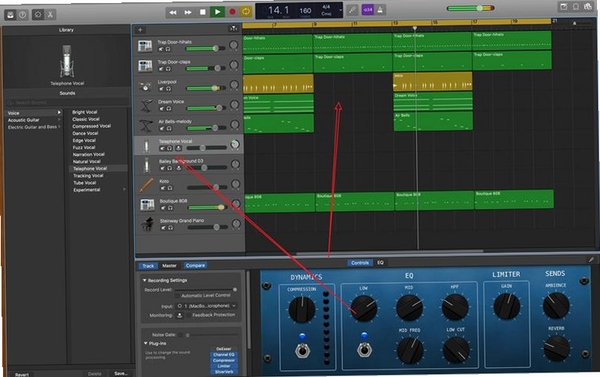Click the Catch Playhead button above tracks

point(233,29)
